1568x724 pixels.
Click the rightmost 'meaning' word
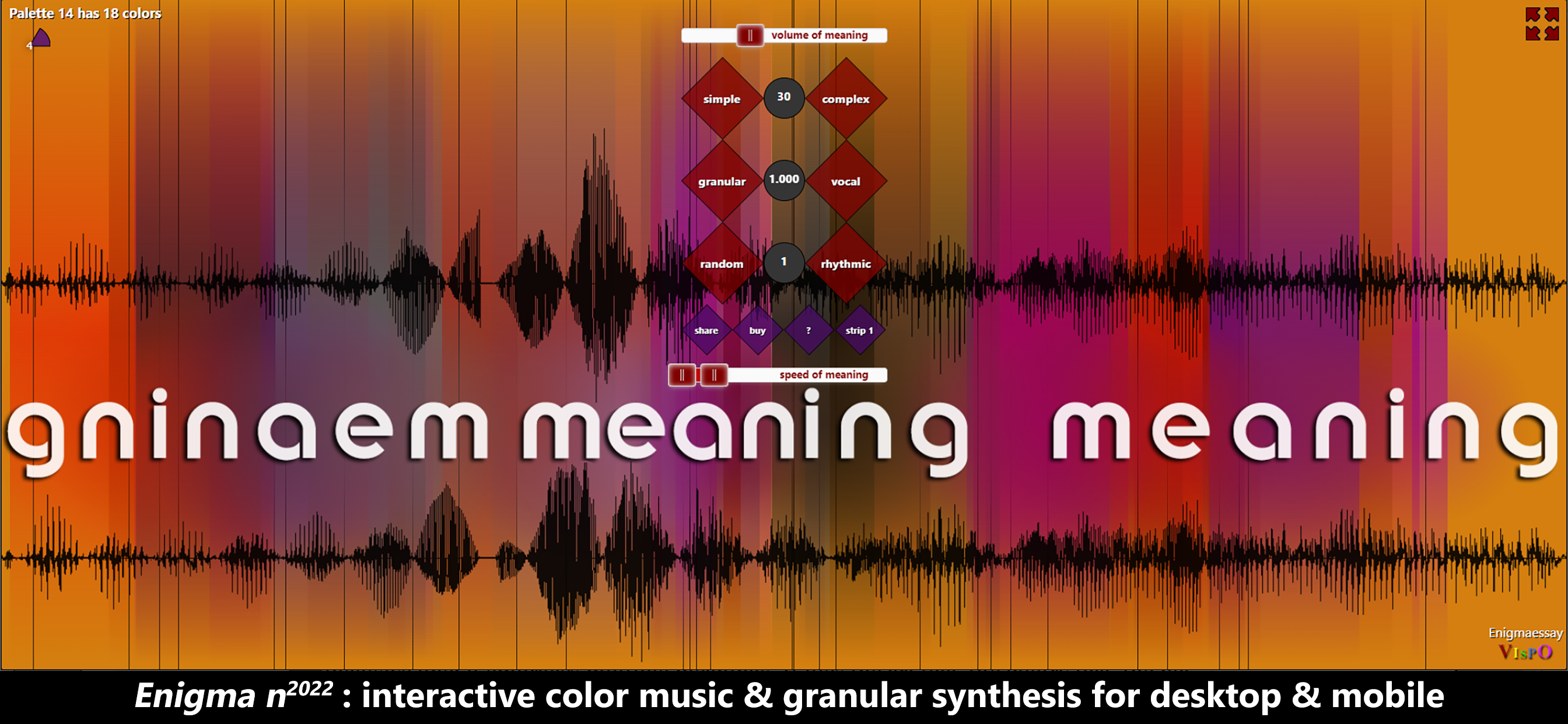[x=1307, y=432]
